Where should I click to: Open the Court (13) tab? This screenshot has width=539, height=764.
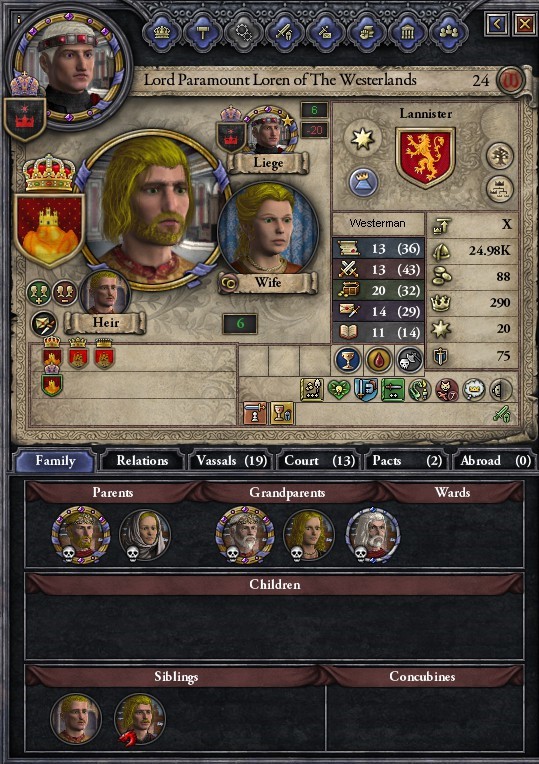[x=319, y=461]
